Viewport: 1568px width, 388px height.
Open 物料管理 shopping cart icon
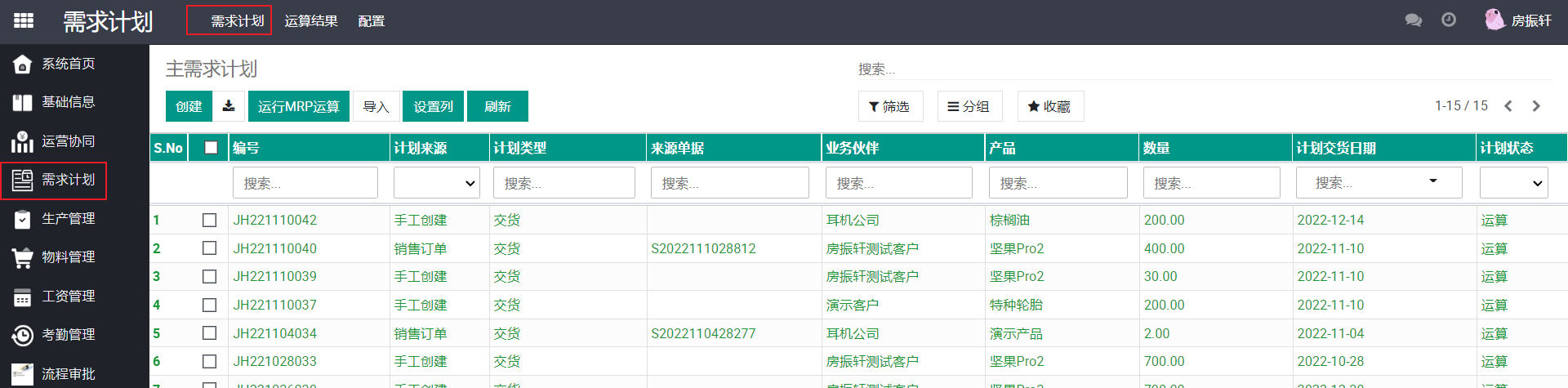tap(23, 257)
